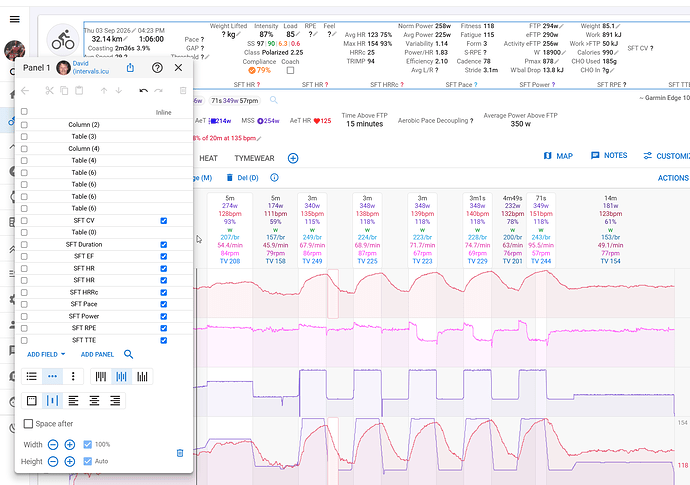Image resolution: width=690 pixels, height=485 pixels.
Task: Select the 71s 349w interval column
Action: pos(541,230)
